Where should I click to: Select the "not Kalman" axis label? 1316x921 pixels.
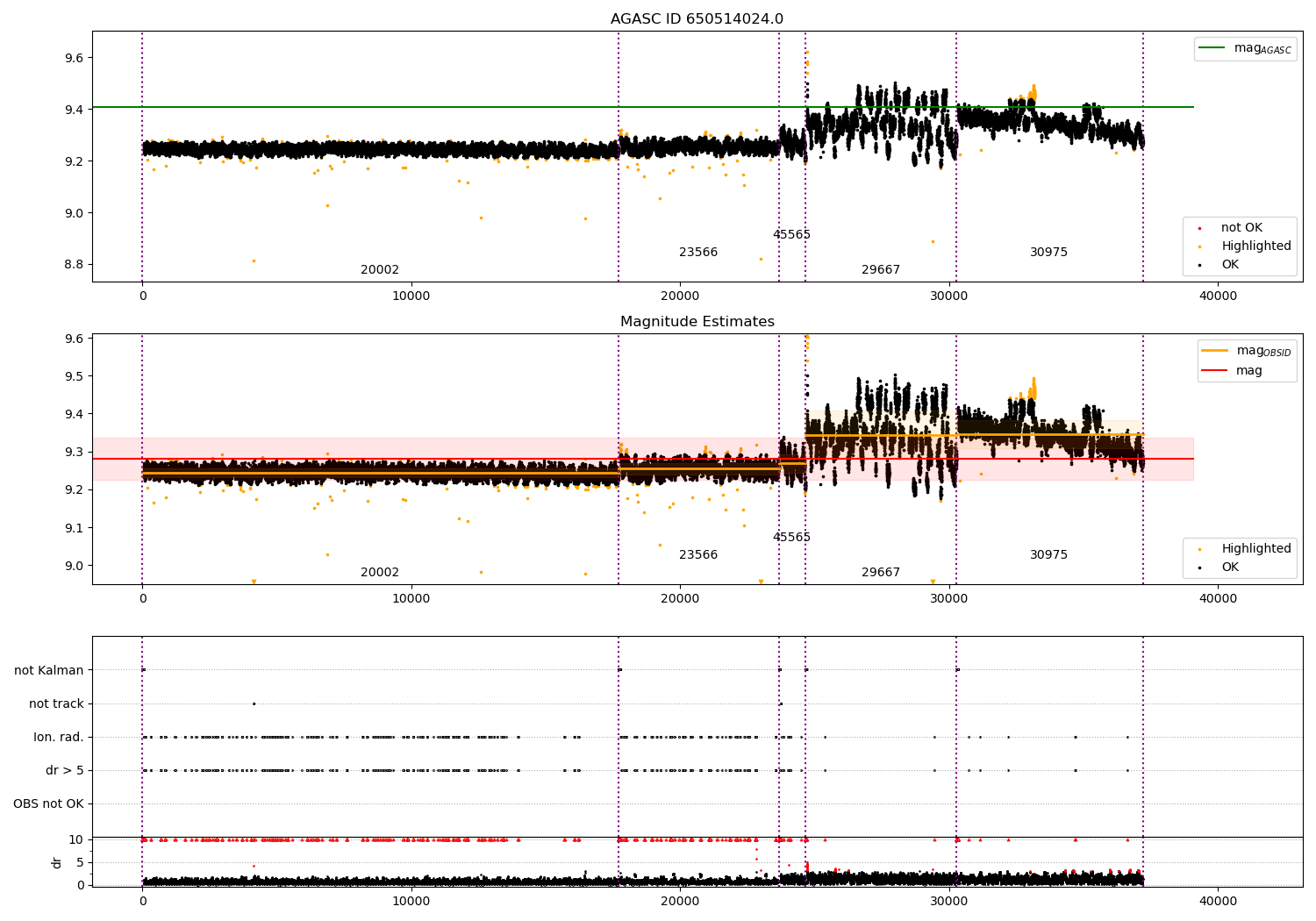pos(49,670)
